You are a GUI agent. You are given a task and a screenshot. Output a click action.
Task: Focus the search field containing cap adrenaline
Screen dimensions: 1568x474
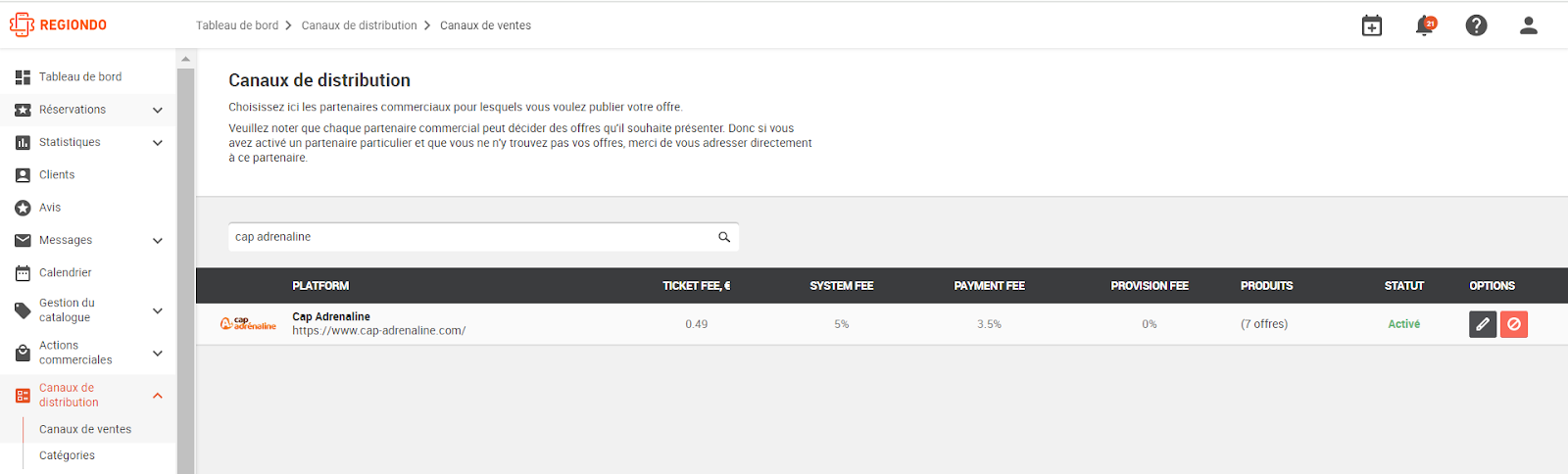[483, 237]
